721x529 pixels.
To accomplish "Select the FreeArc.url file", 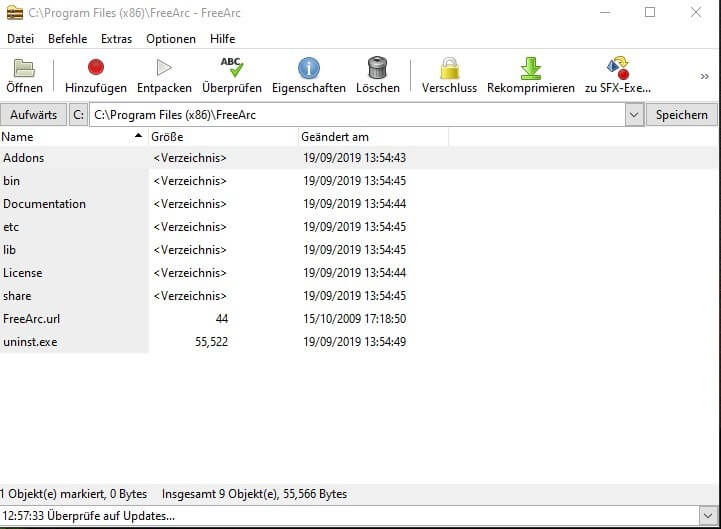I will (359, 319).
